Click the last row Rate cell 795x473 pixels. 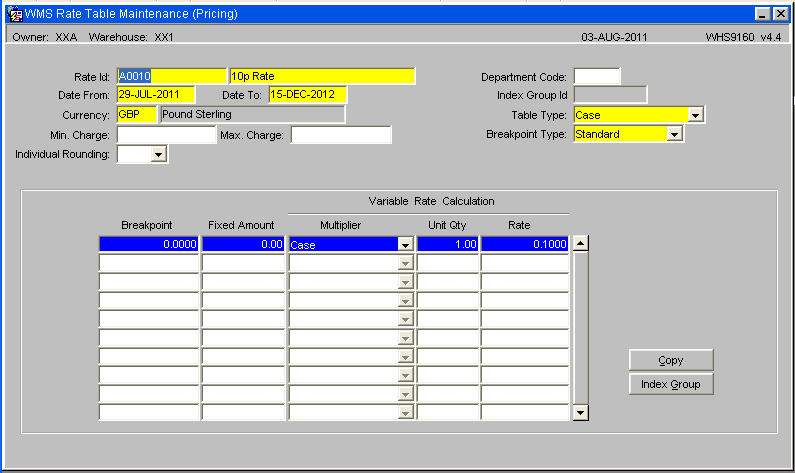coord(525,412)
